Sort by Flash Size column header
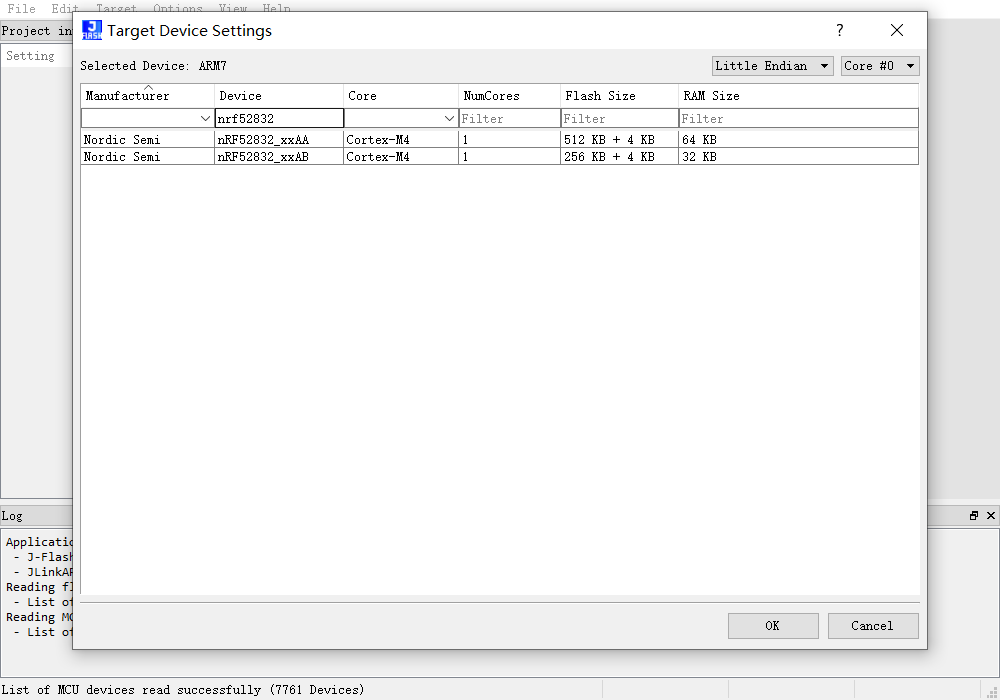The width and height of the screenshot is (1000, 700). pos(619,96)
